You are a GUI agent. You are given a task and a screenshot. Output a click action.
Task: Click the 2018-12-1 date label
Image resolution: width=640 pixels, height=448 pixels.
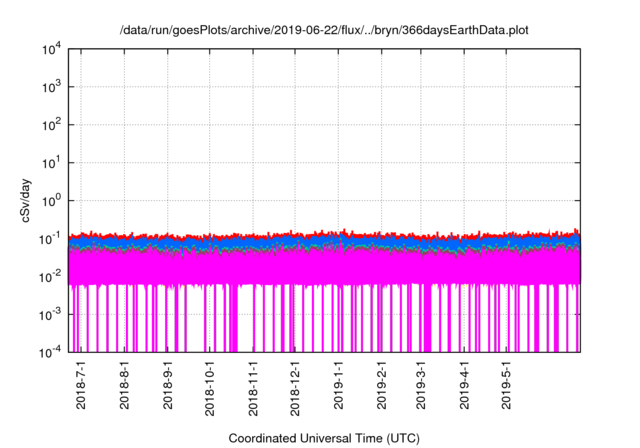[295, 388]
